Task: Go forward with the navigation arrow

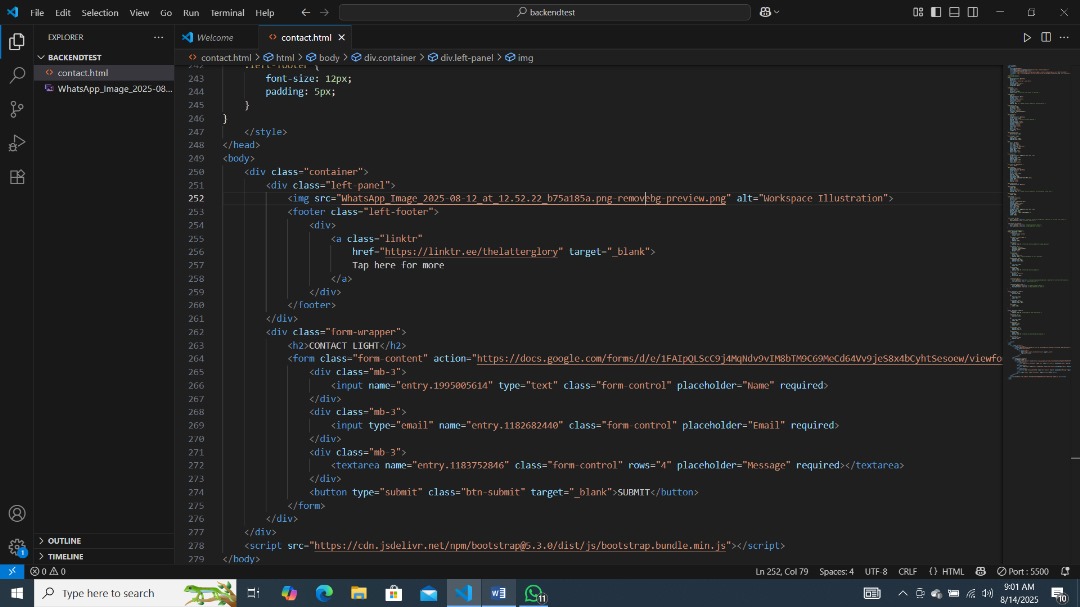Action: tap(324, 12)
